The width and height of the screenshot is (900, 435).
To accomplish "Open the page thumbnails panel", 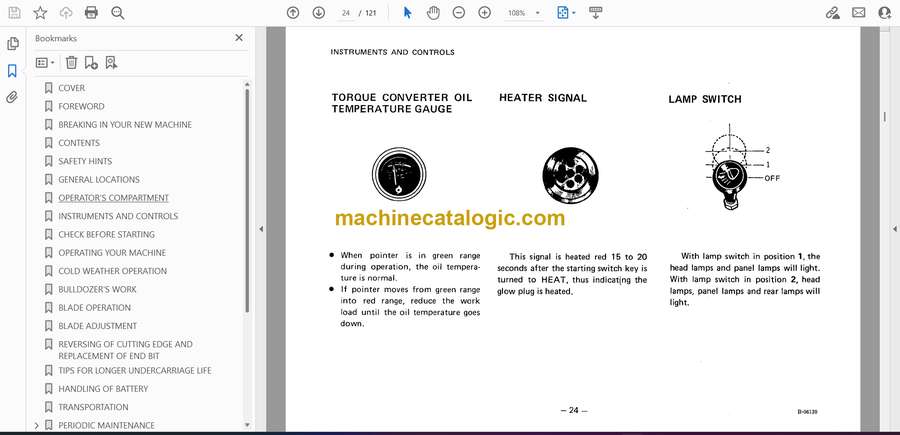I will (x=12, y=44).
